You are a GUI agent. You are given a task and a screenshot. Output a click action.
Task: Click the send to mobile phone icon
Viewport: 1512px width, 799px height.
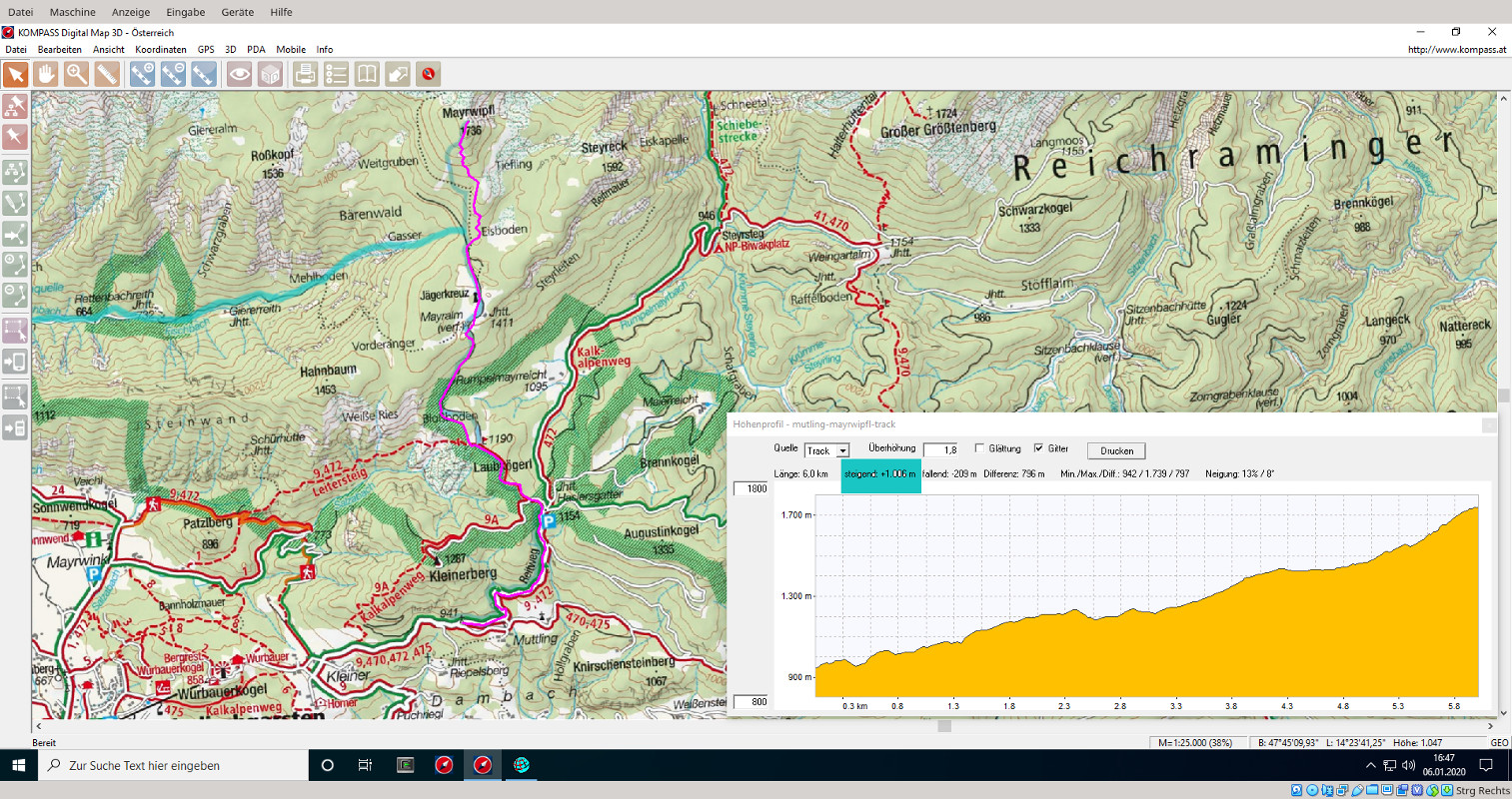pos(15,427)
